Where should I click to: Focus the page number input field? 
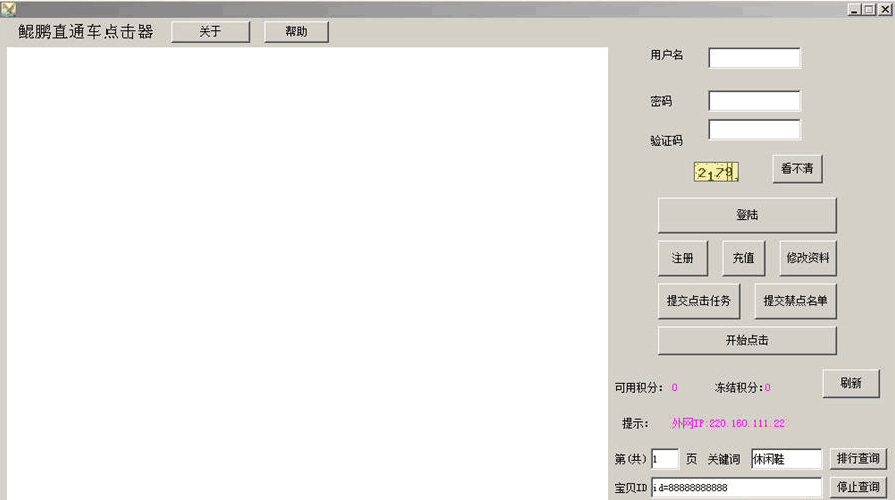click(x=664, y=459)
